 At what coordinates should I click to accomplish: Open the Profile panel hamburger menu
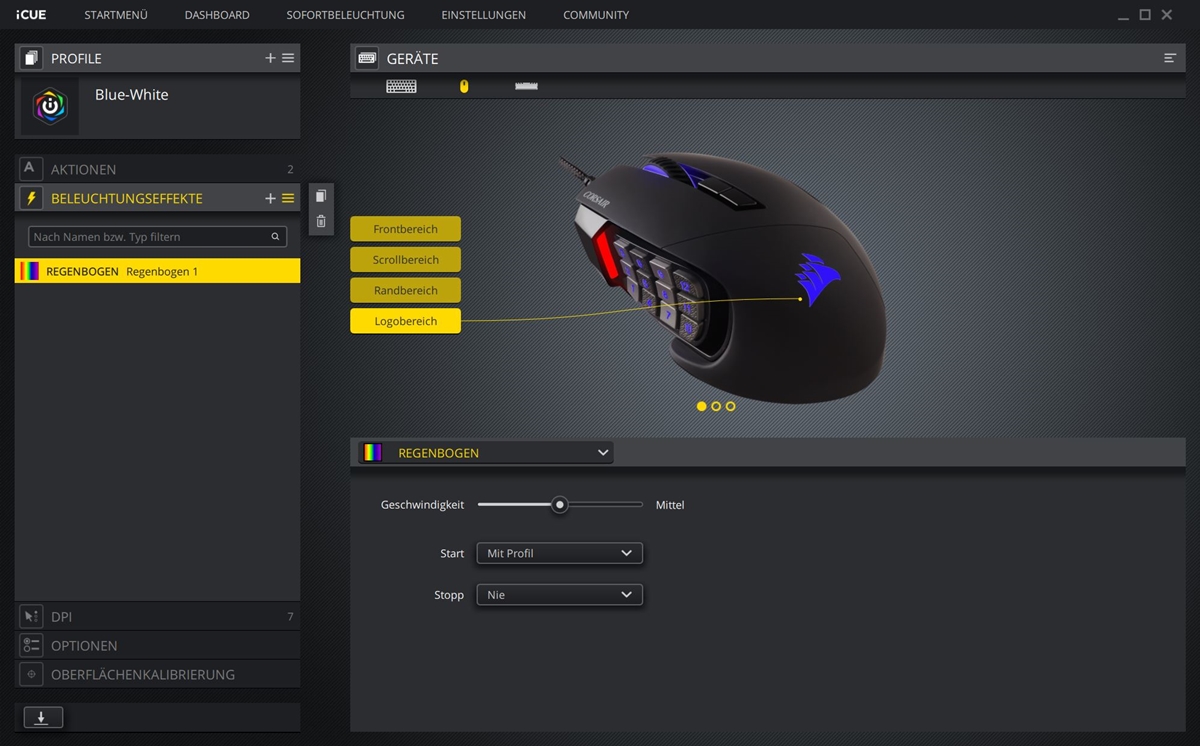[288, 58]
